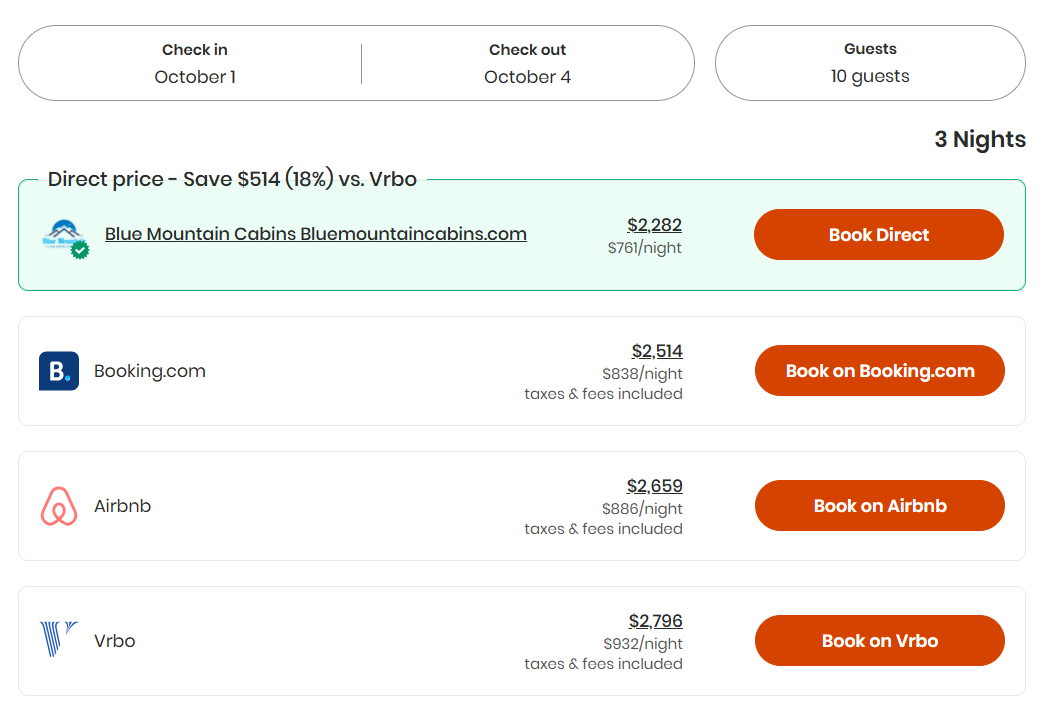
Task: Open the $2,282 direct price link
Action: 654,225
